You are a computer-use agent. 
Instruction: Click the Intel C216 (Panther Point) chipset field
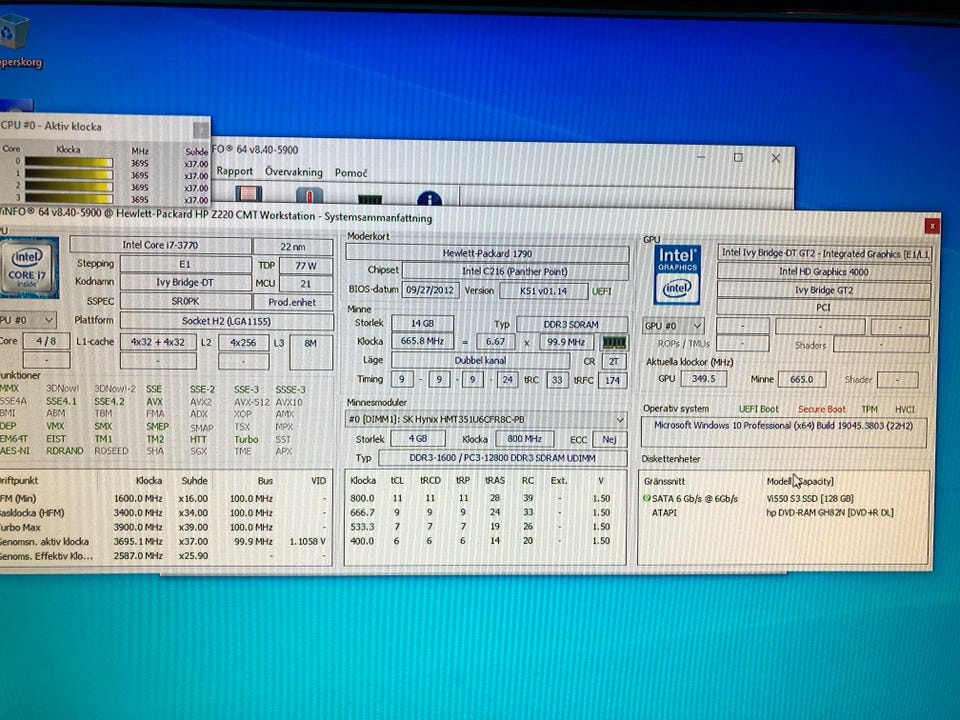pos(515,271)
